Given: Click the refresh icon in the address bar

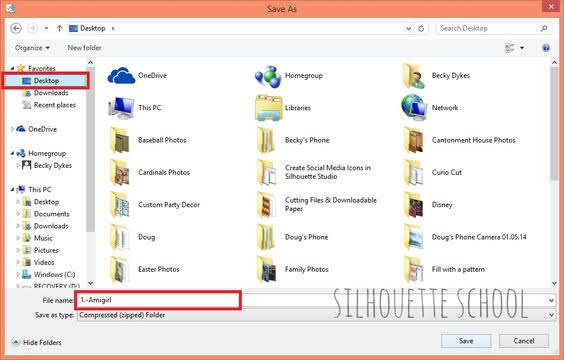Looking at the screenshot, I should 421,28.
